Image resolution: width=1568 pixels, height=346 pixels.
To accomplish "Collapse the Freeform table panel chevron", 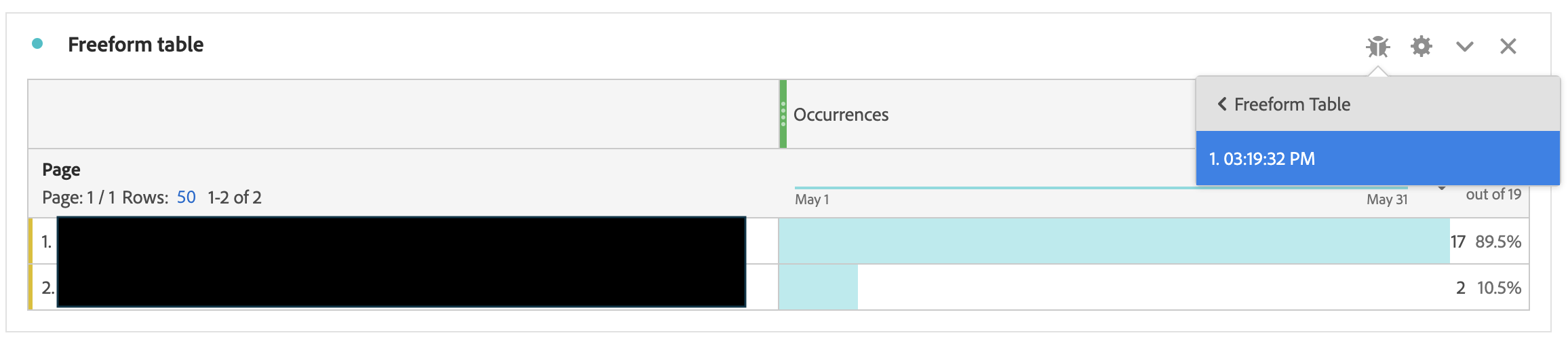I will coord(1464,47).
